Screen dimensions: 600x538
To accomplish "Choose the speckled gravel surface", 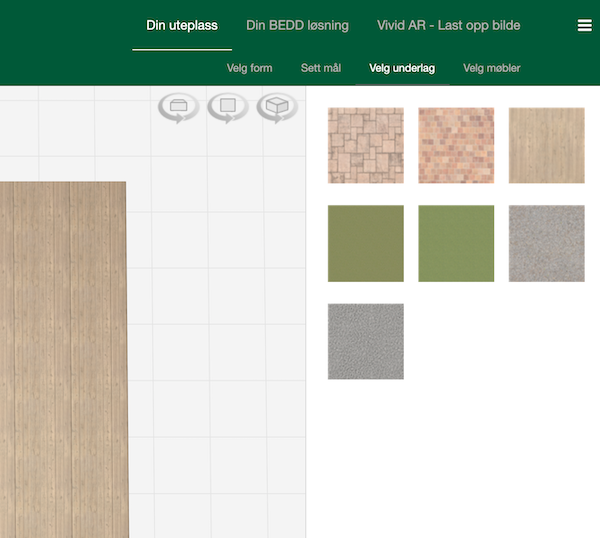I will pos(546,244).
